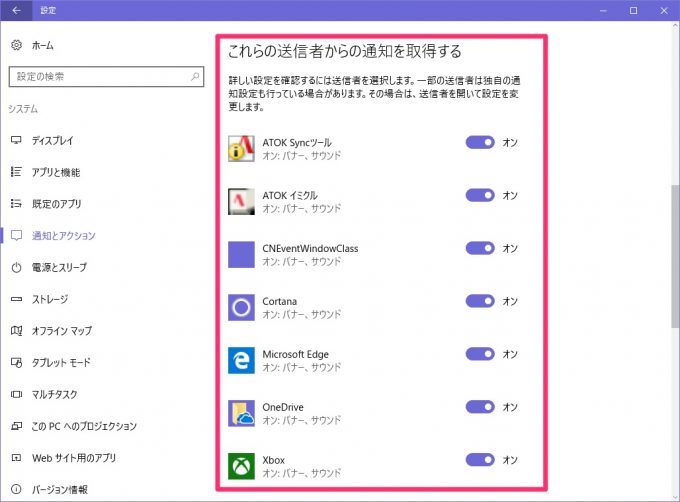680x502 pixels.
Task: Click the マルチタスク icon
Action: point(16,394)
